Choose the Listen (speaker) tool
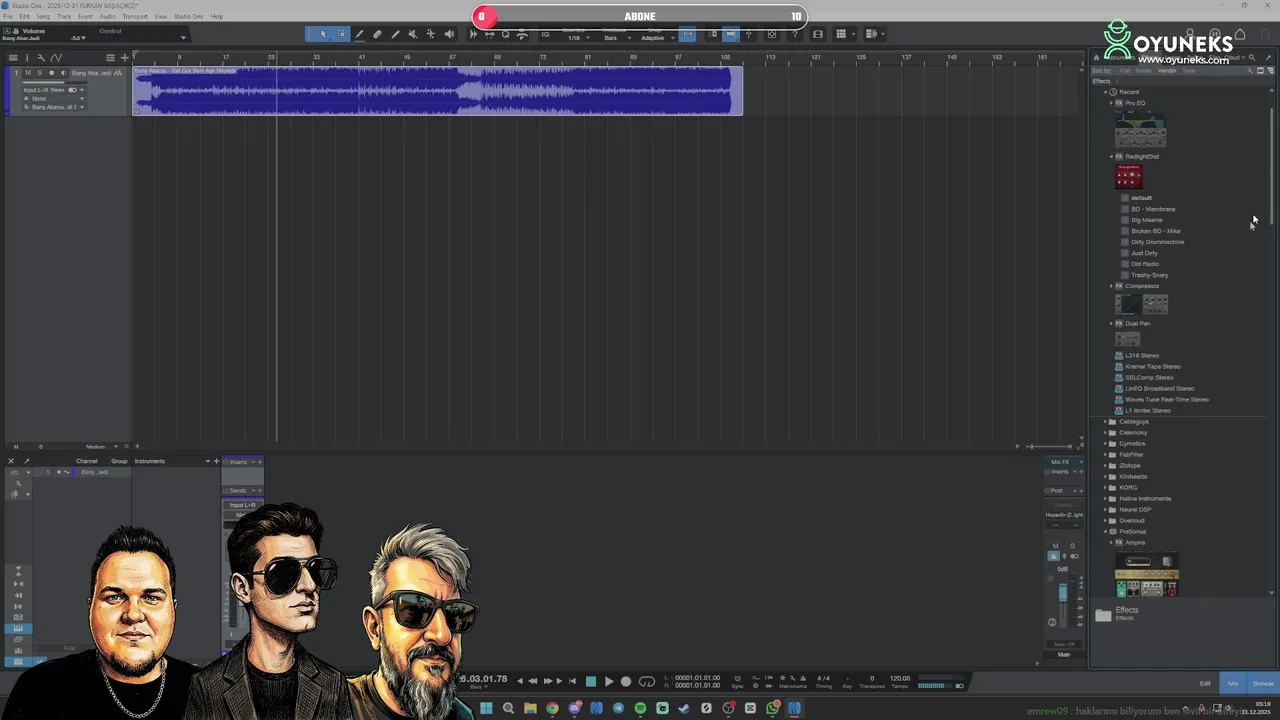This screenshot has height=720, width=1280. click(449, 34)
